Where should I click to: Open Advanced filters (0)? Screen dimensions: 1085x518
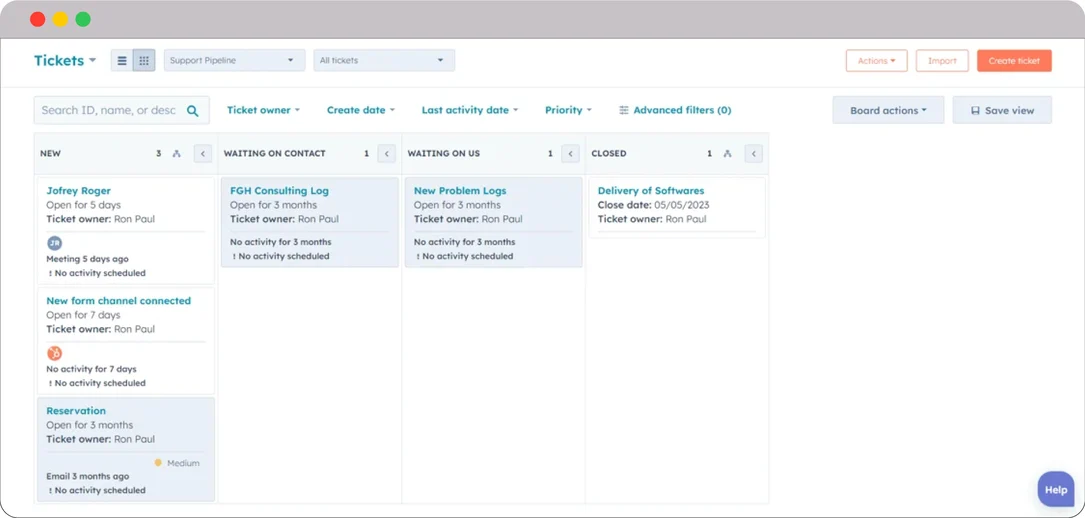coord(675,110)
